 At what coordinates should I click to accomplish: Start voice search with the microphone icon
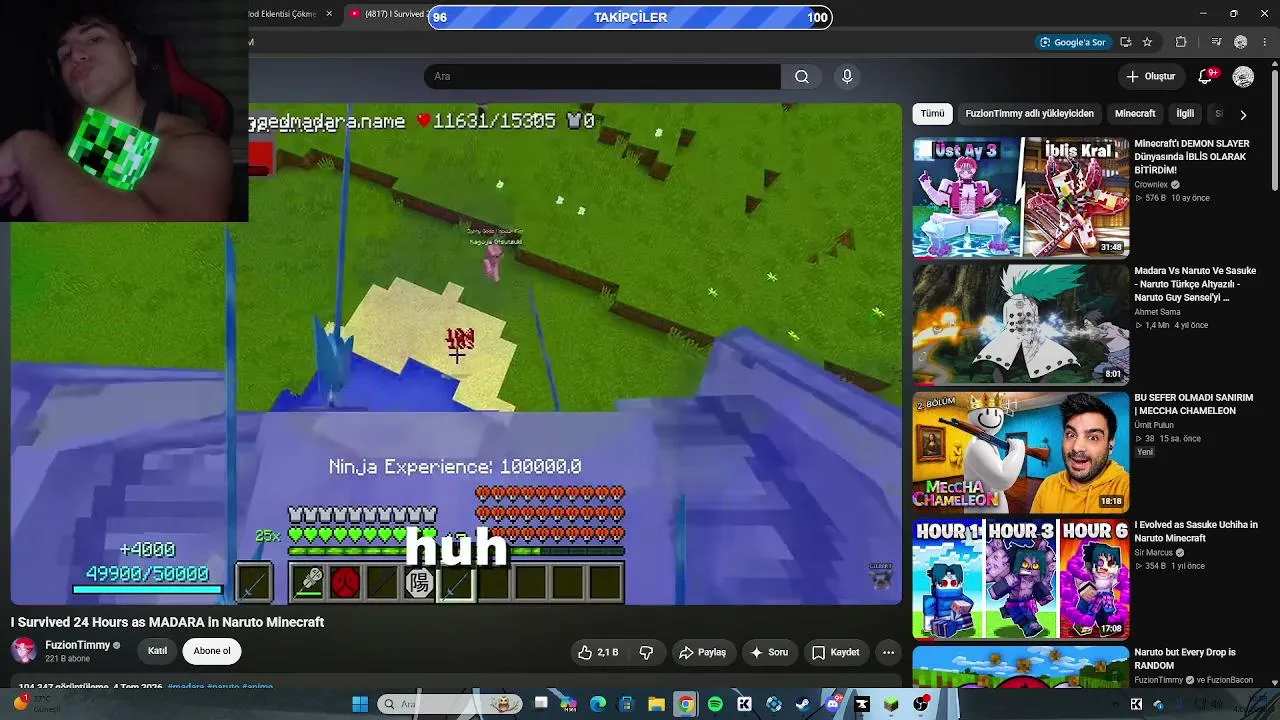847,77
